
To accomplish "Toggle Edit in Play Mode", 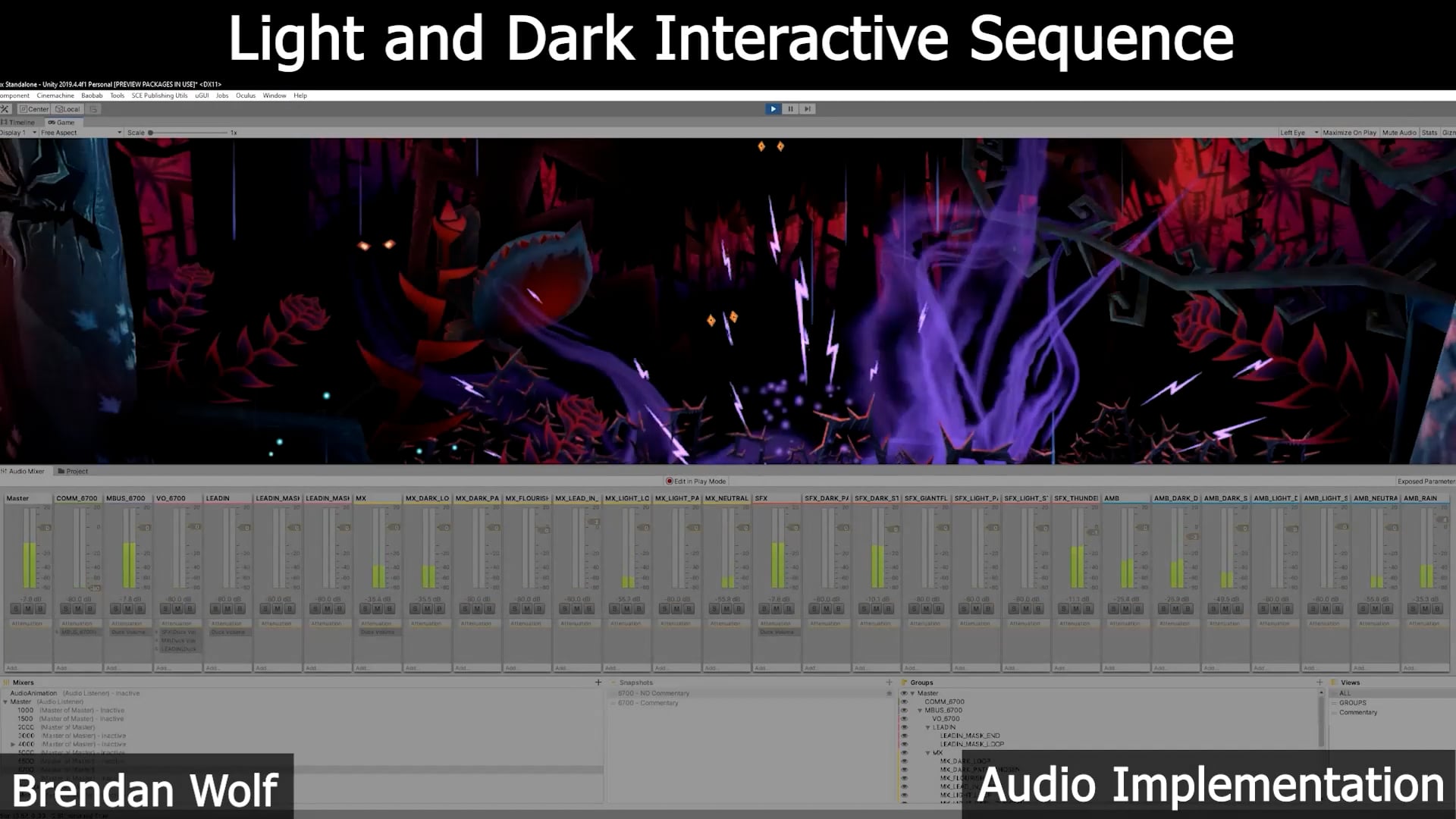I will tap(695, 482).
